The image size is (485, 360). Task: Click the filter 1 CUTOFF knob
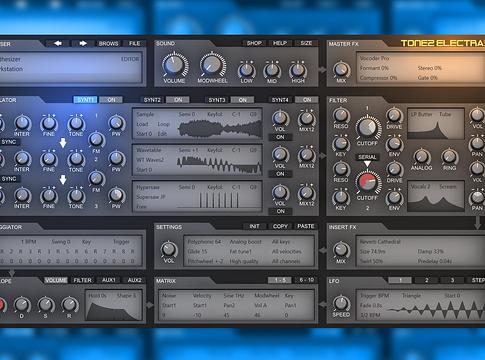coord(367,127)
